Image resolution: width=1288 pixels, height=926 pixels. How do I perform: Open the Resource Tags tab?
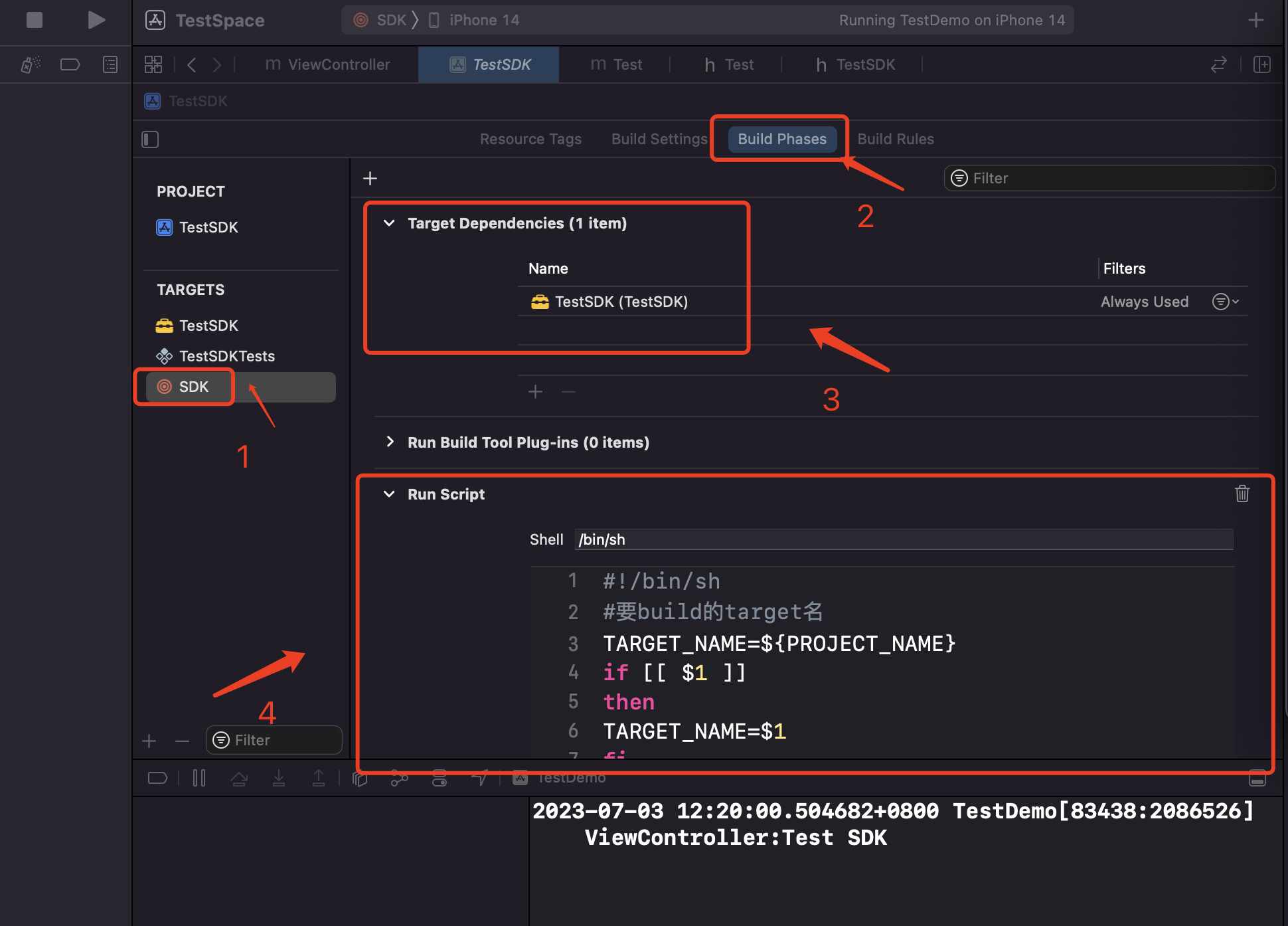click(530, 139)
